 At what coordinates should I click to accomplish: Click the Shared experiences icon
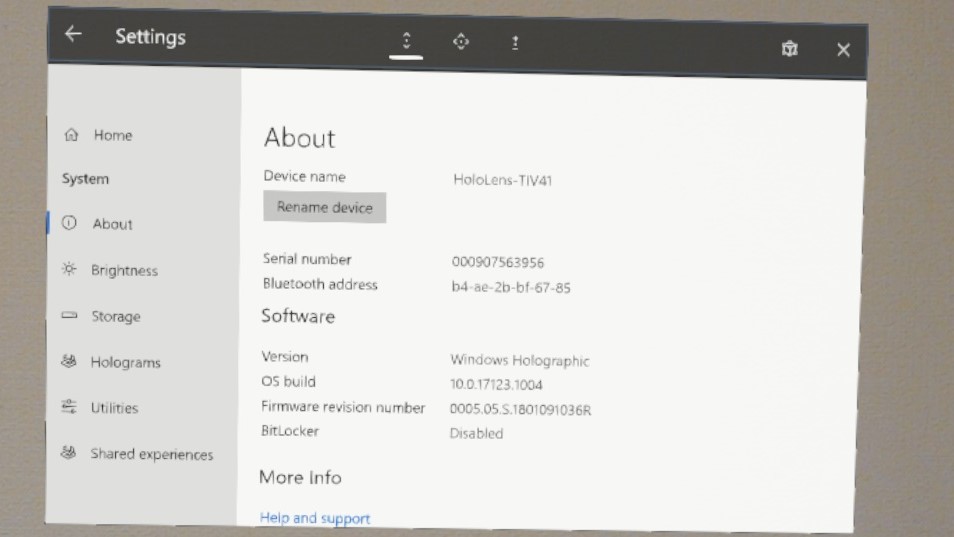click(68, 452)
